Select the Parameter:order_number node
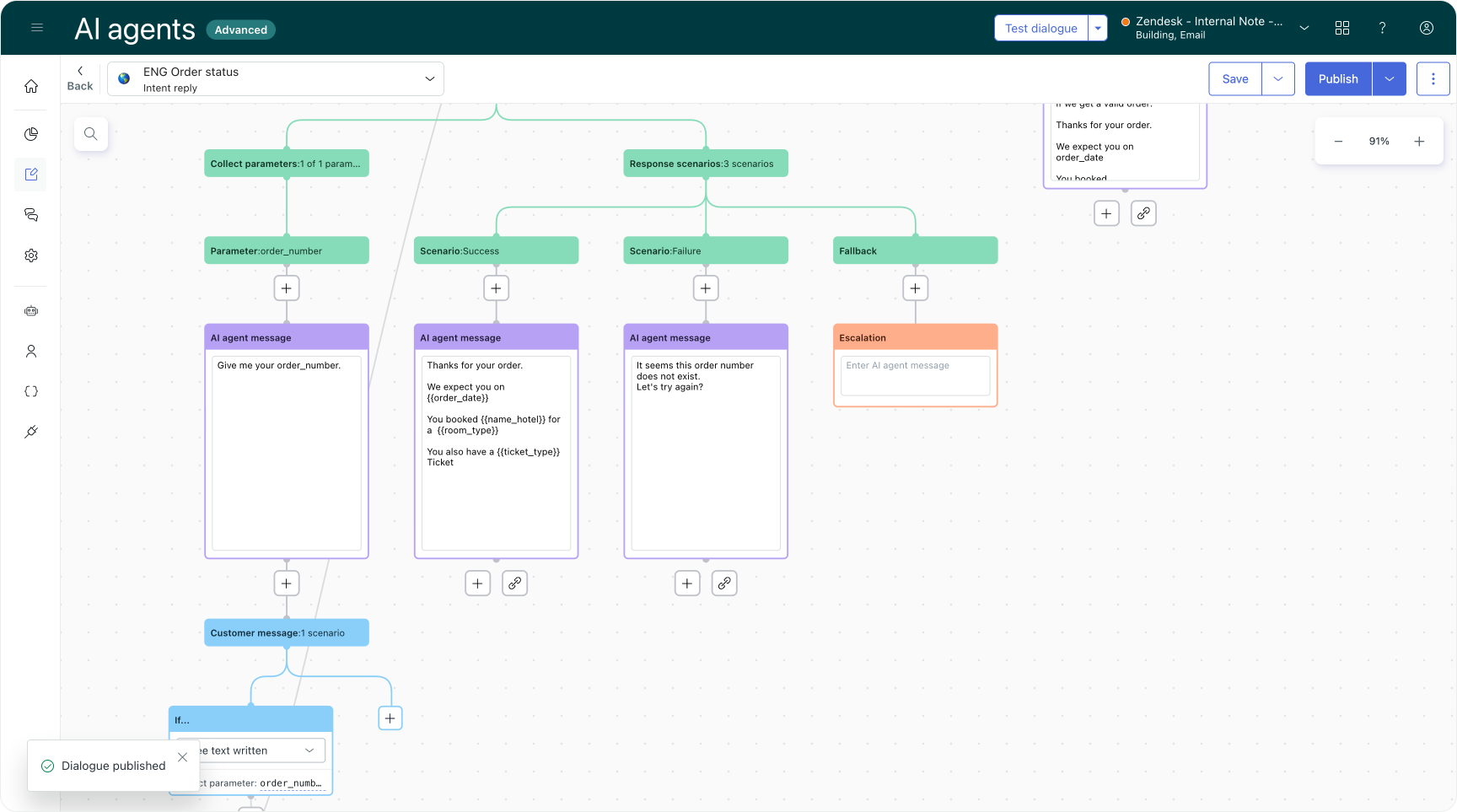The width and height of the screenshot is (1457, 812). click(x=287, y=250)
